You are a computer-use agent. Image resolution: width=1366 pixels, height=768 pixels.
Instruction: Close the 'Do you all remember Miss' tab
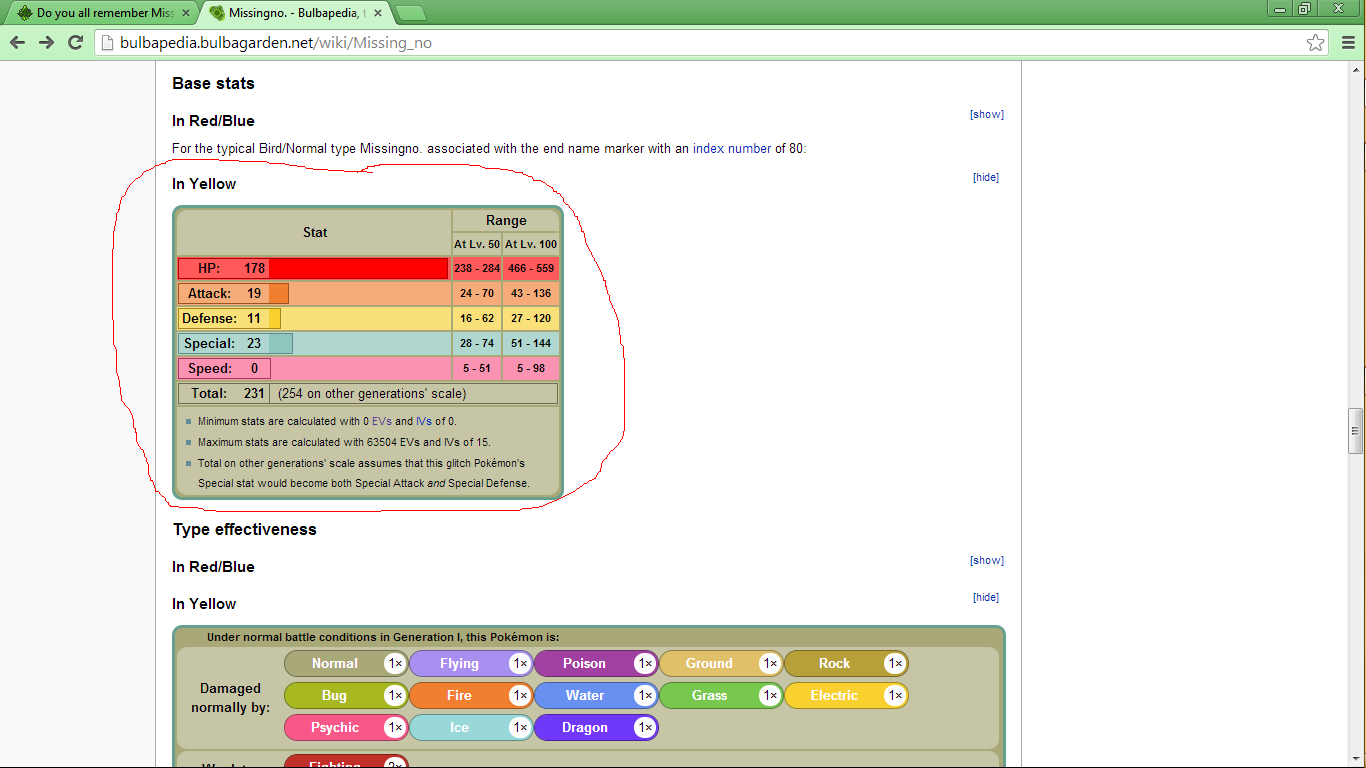click(184, 13)
